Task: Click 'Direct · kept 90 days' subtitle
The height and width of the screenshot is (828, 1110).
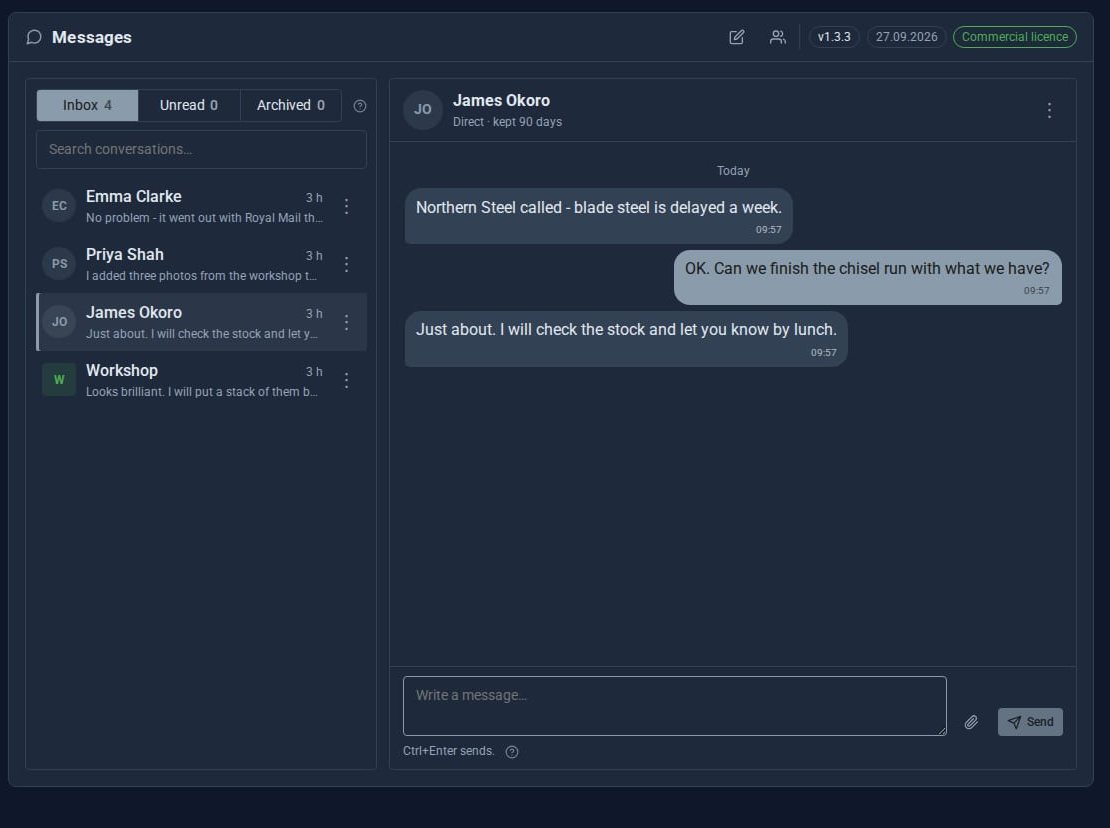Action: pyautogui.click(x=507, y=122)
